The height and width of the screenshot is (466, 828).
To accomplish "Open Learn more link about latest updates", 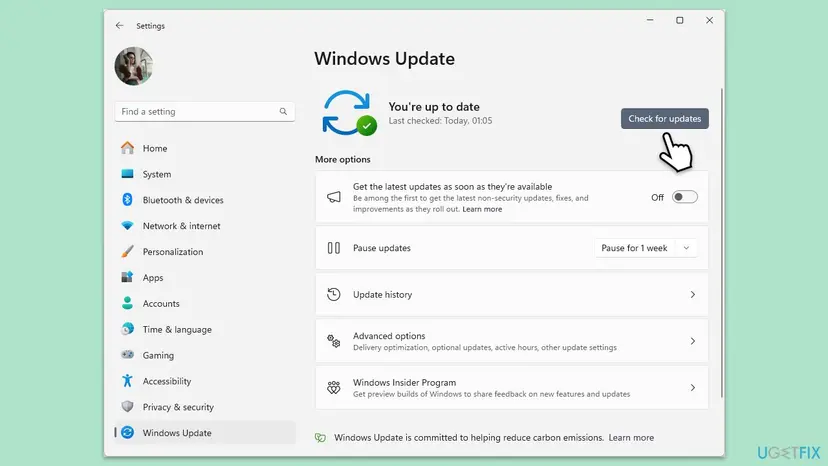I will [482, 209].
